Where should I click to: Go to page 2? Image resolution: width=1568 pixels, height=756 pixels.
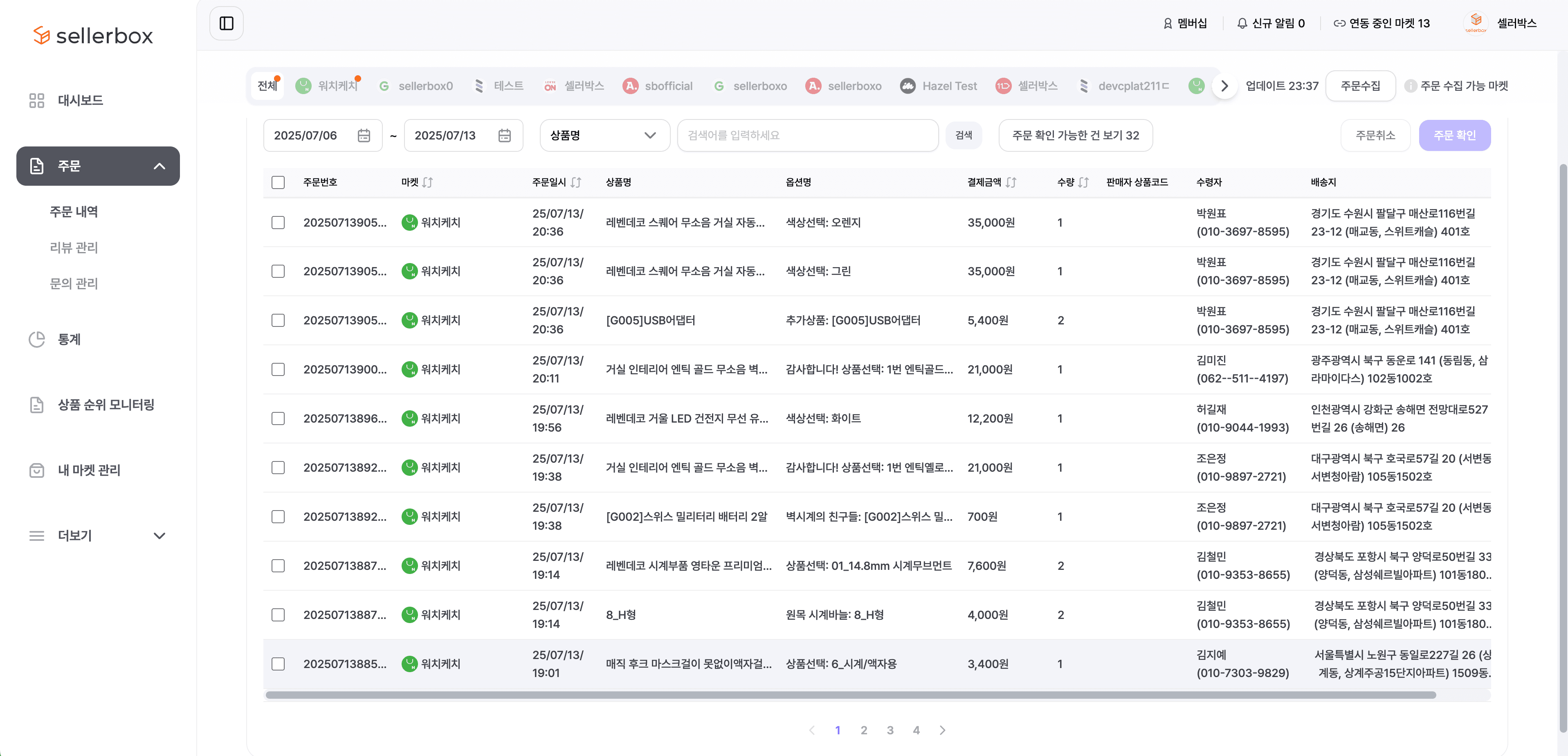pos(863,730)
